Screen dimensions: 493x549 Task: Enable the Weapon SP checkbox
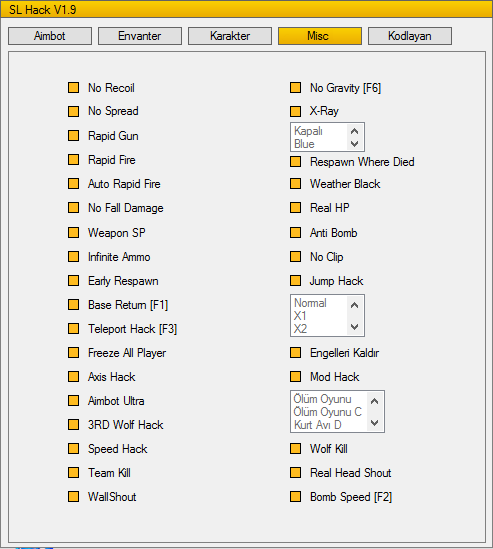click(73, 232)
